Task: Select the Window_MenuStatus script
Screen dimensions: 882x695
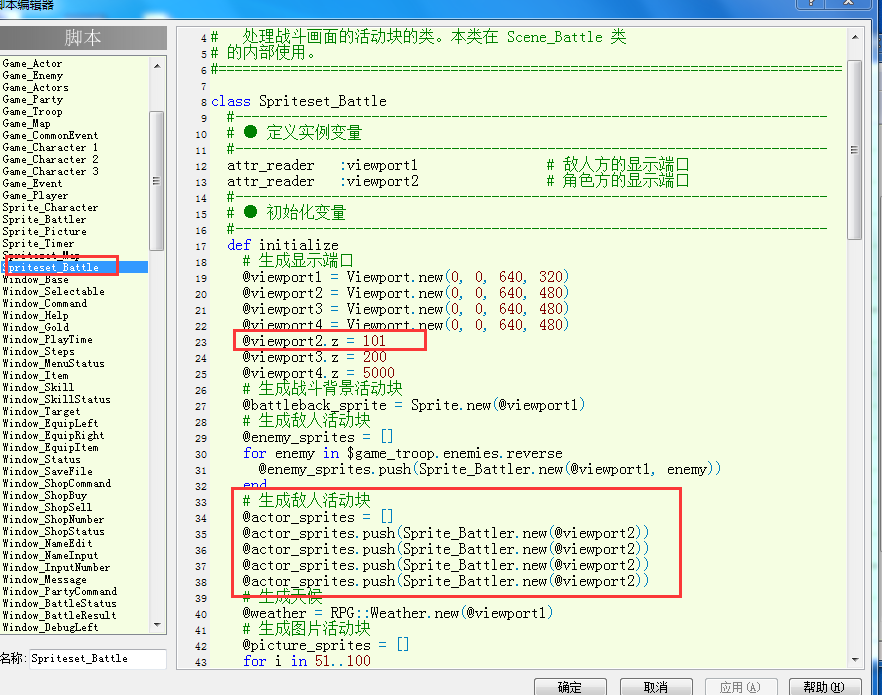Action: tap(53, 363)
